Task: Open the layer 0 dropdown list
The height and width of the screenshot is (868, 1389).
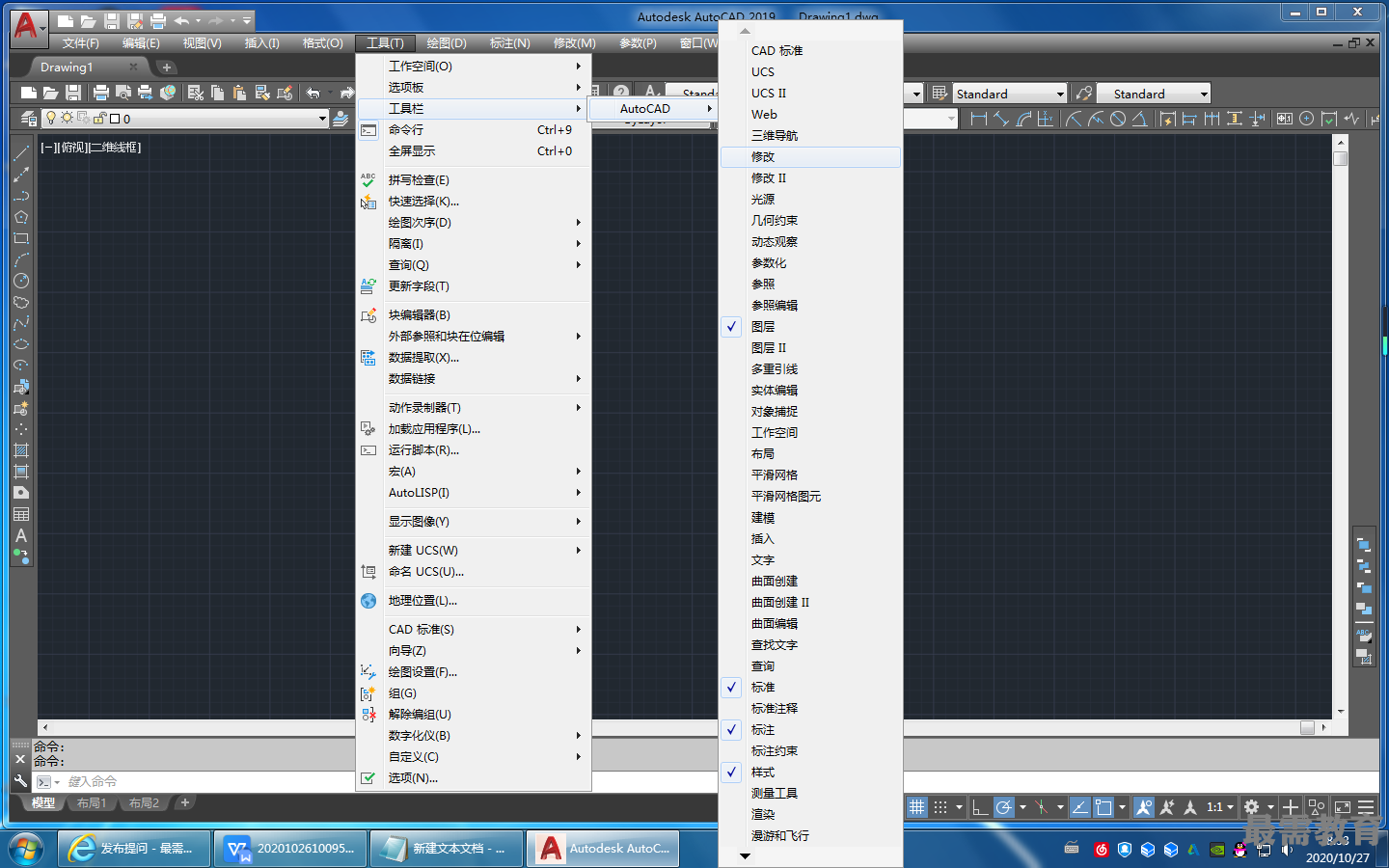Action: coord(322,119)
